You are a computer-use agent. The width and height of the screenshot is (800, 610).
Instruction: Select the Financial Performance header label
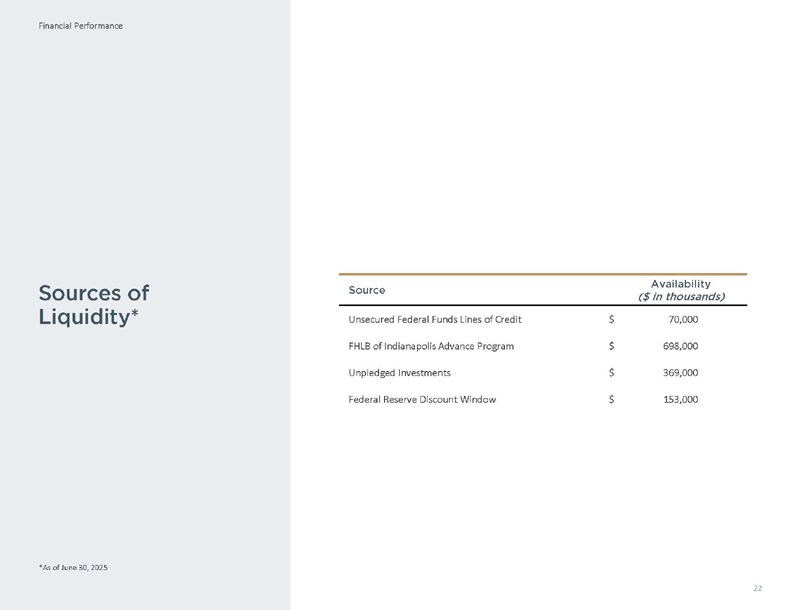[81, 26]
